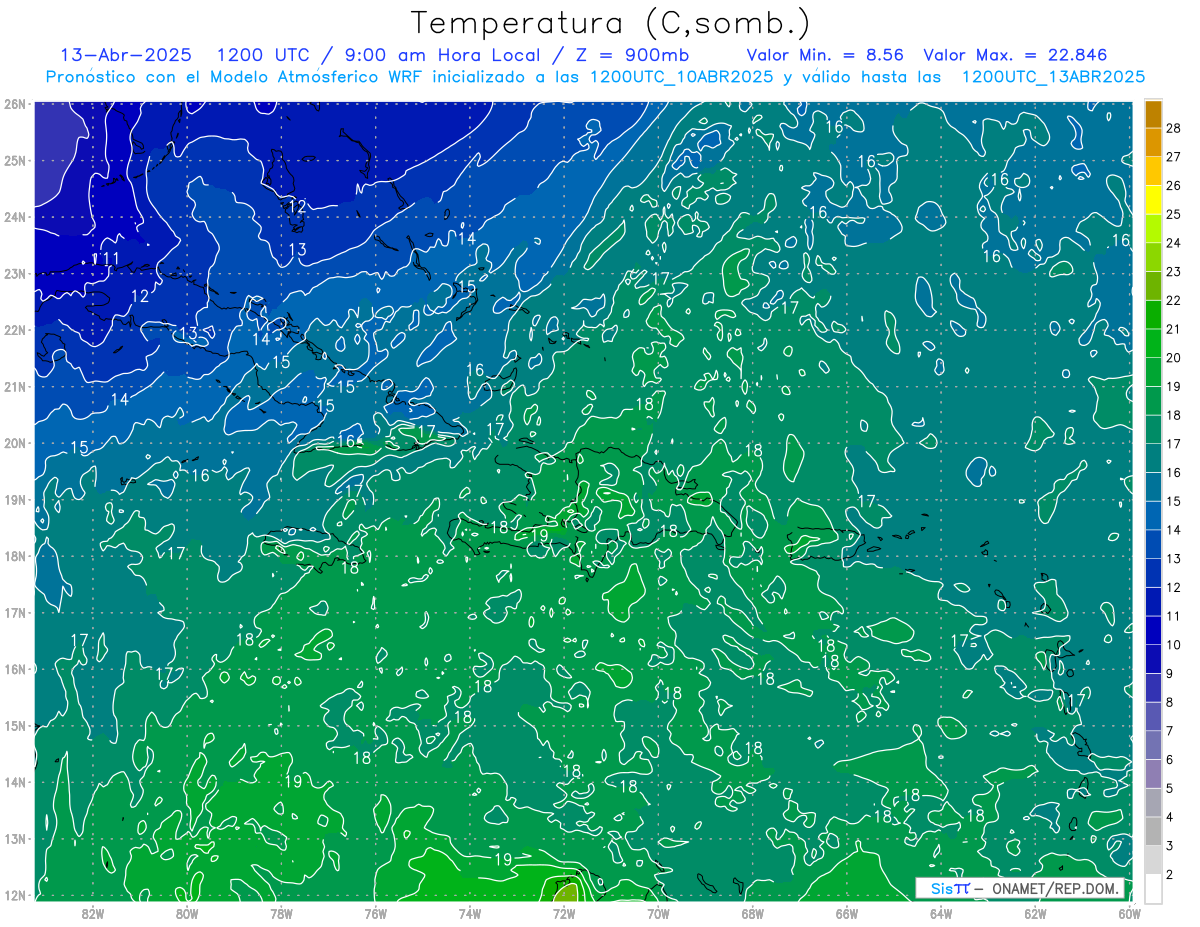Click the '13N' latitude label
Screen dimensions: 1200x927
click(x=14, y=838)
